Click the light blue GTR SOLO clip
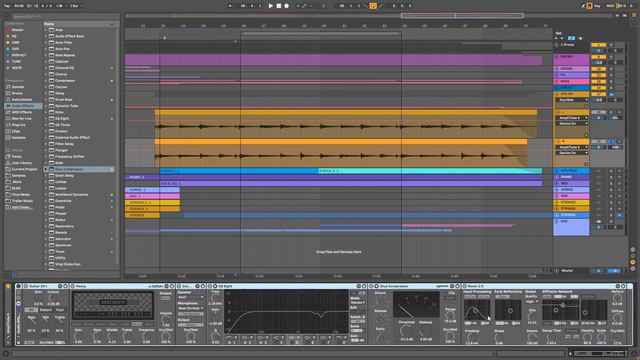This screenshot has width=640, height=360. tap(430, 171)
